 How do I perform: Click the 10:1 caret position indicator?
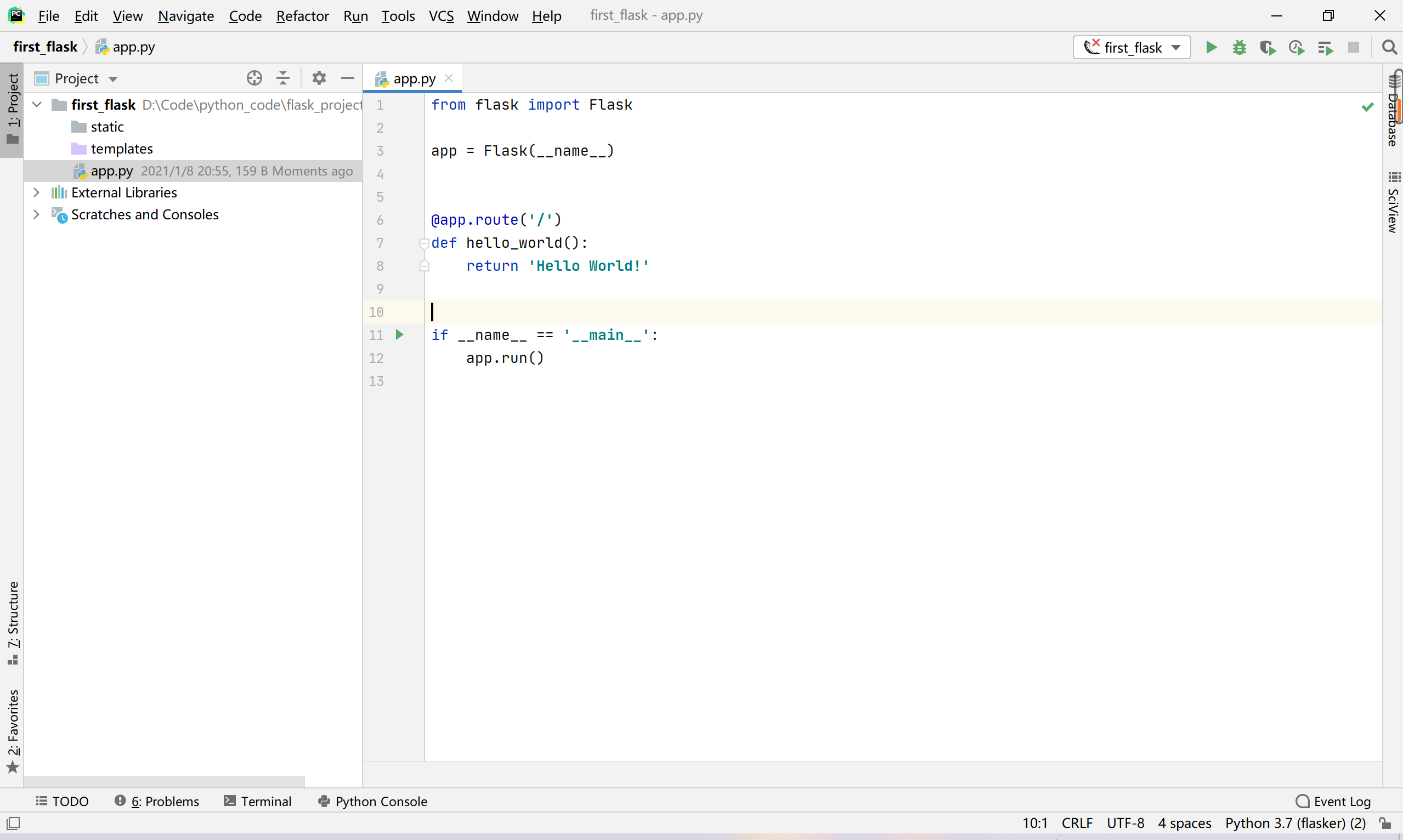coord(1034,823)
